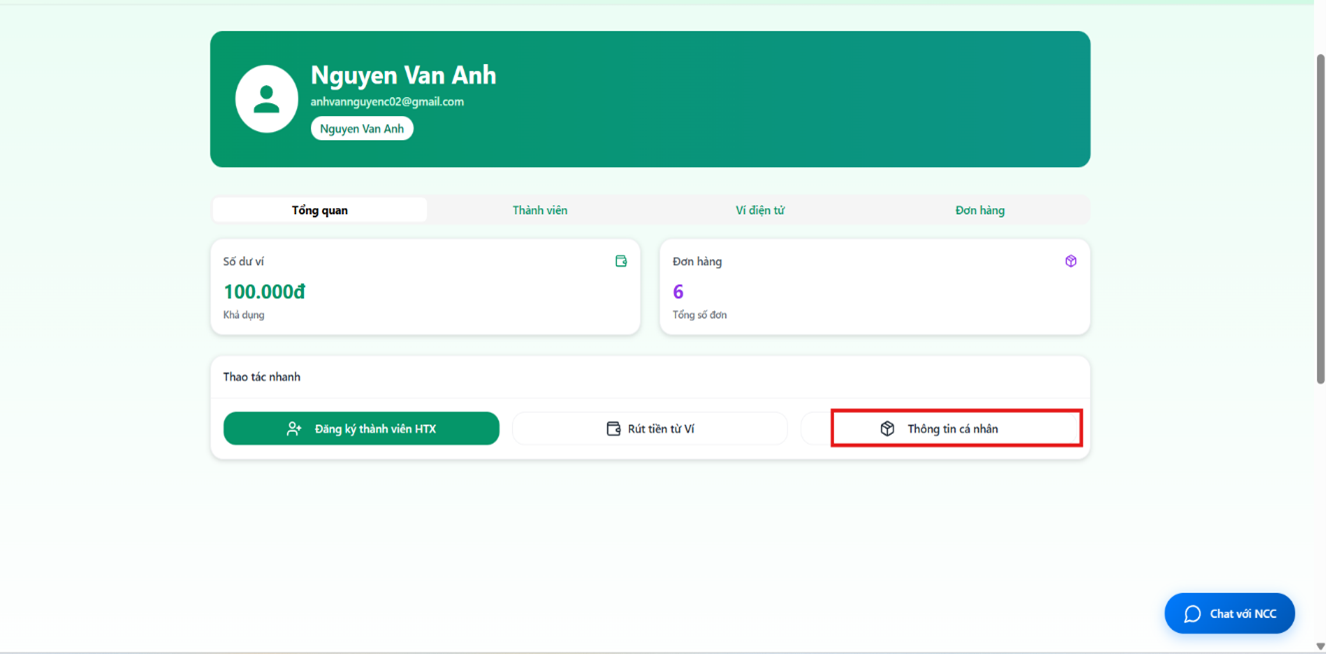Switch to the Thành viên tab
The image size is (1326, 654).
540,210
